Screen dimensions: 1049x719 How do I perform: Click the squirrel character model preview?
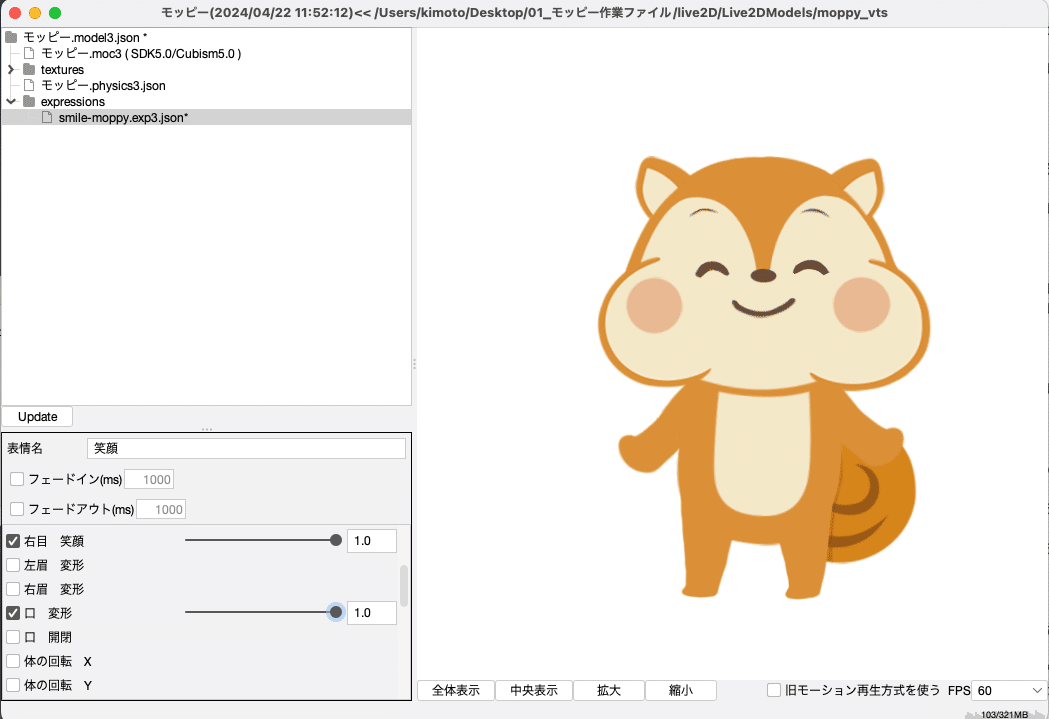764,377
